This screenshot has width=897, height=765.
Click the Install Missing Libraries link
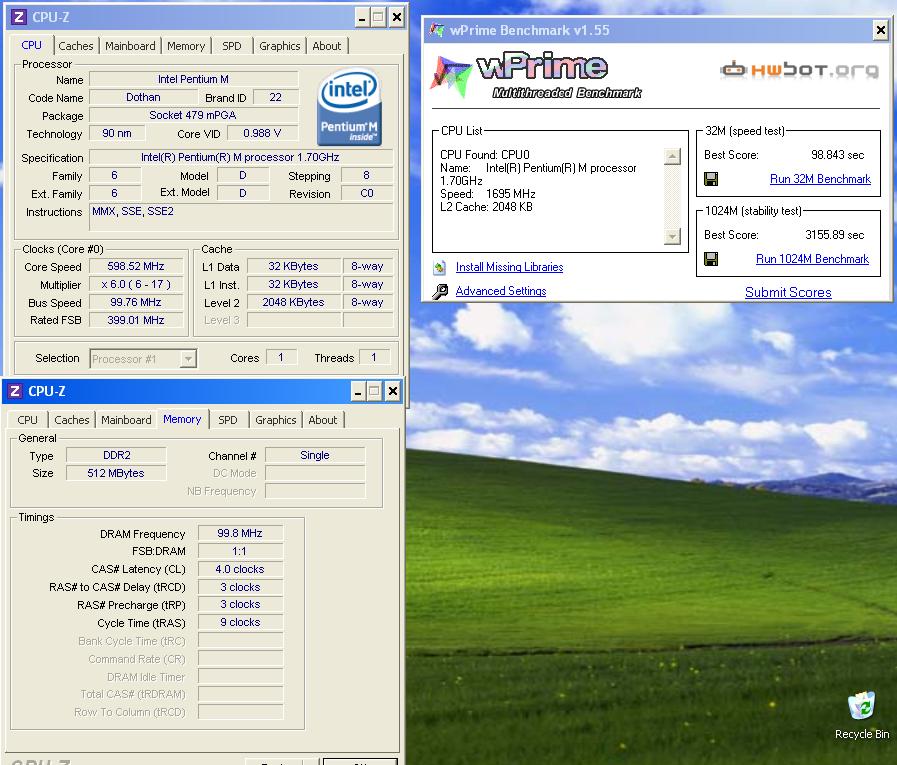(509, 267)
